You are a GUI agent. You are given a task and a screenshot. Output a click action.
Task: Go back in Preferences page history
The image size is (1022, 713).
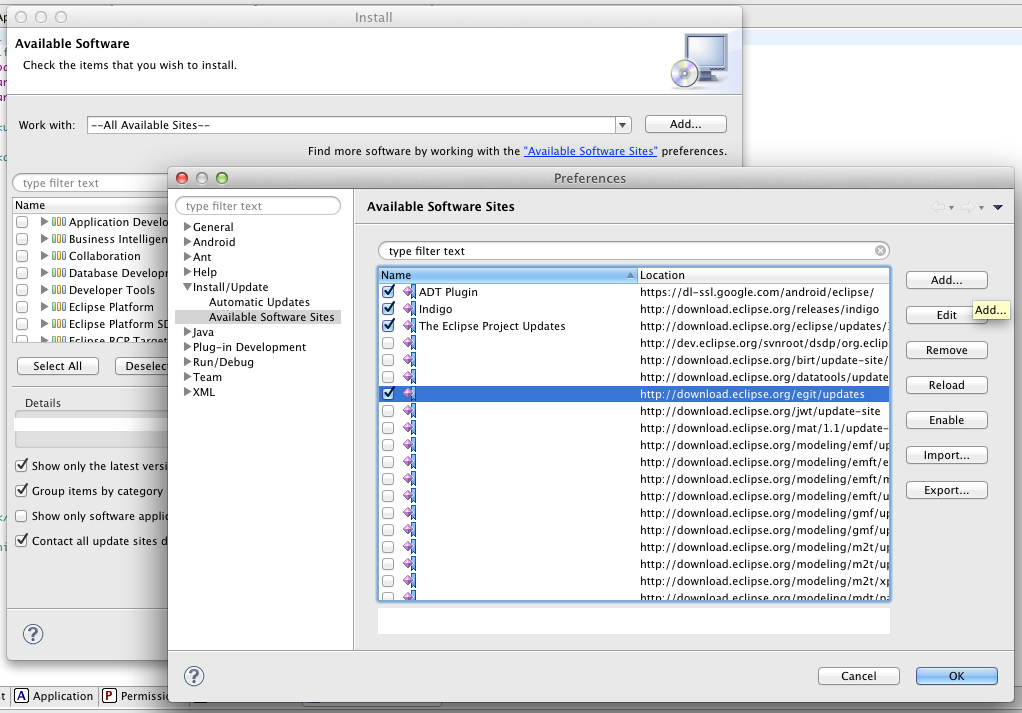[x=939, y=207]
